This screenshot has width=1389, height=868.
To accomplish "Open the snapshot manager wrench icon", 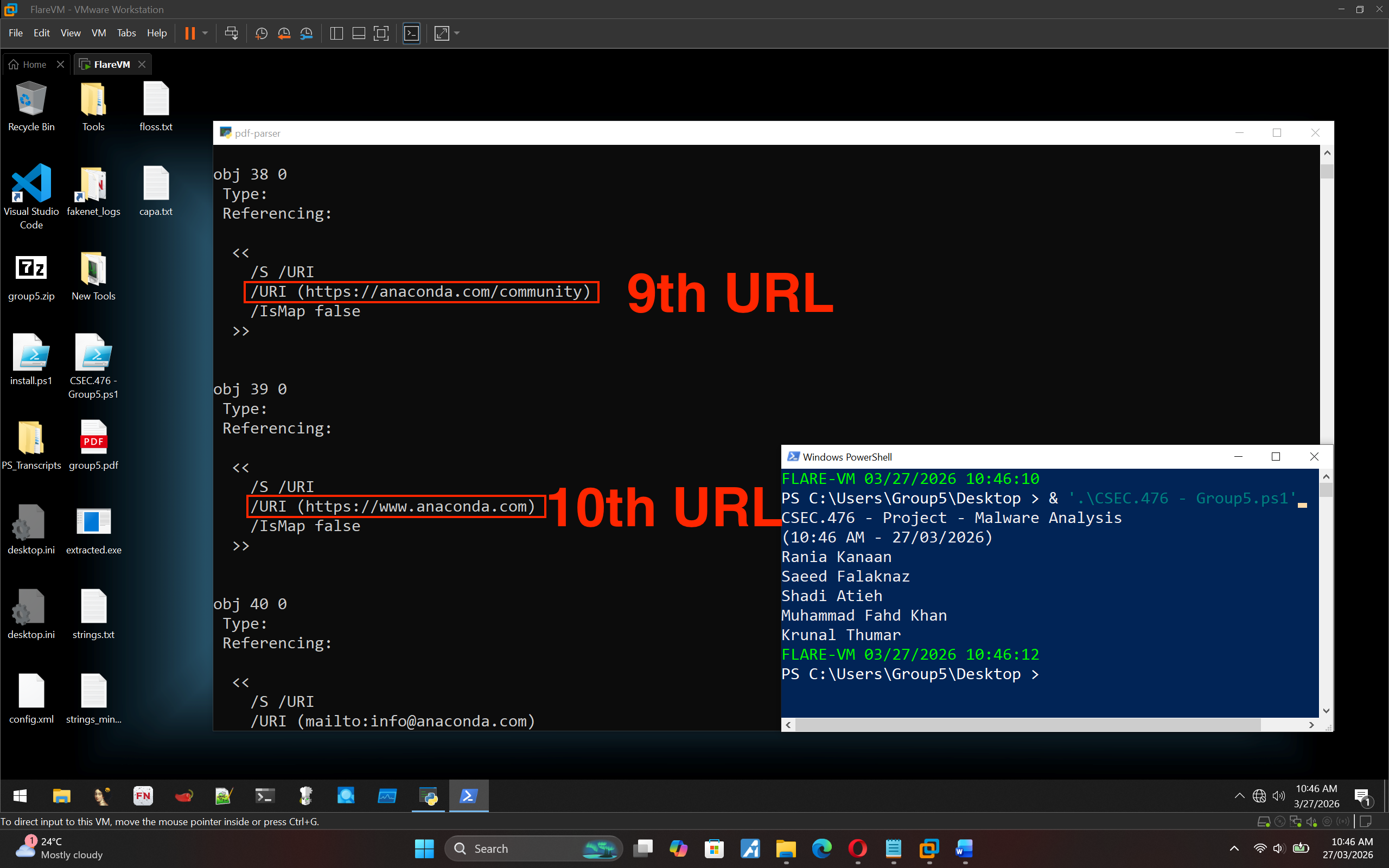I will pyautogui.click(x=307, y=33).
